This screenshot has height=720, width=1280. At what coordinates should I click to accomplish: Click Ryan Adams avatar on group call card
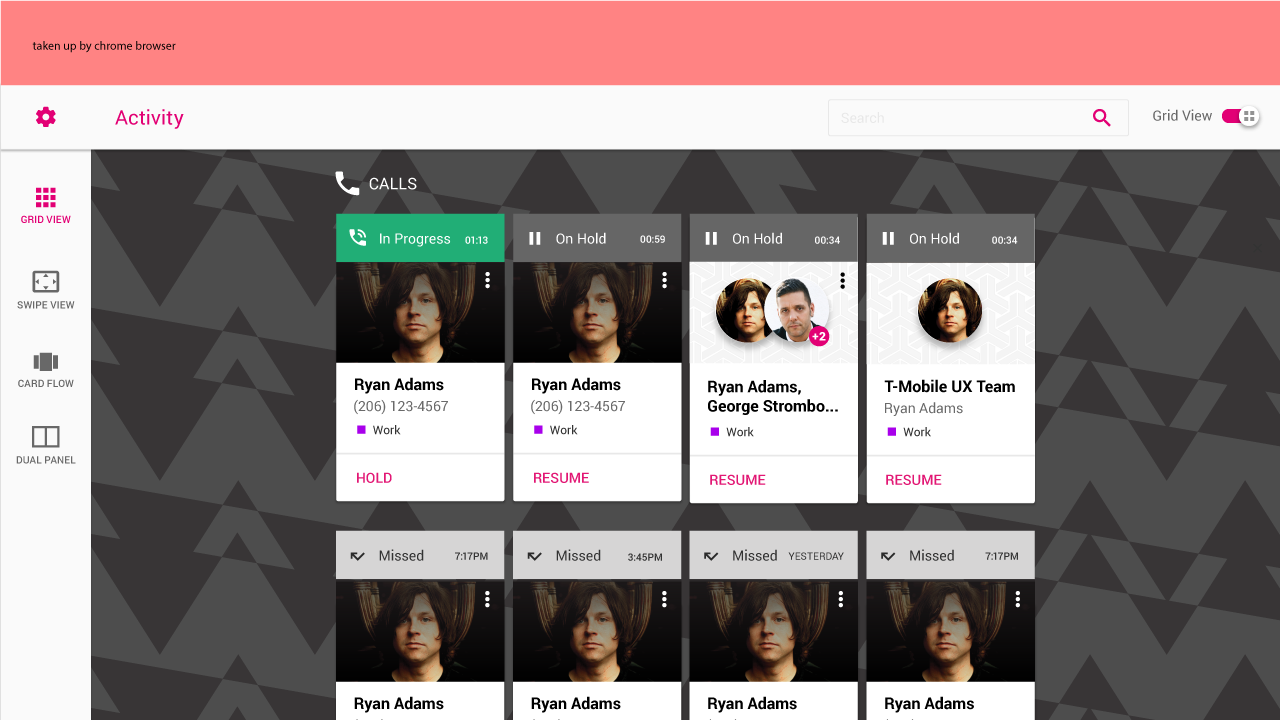click(742, 310)
